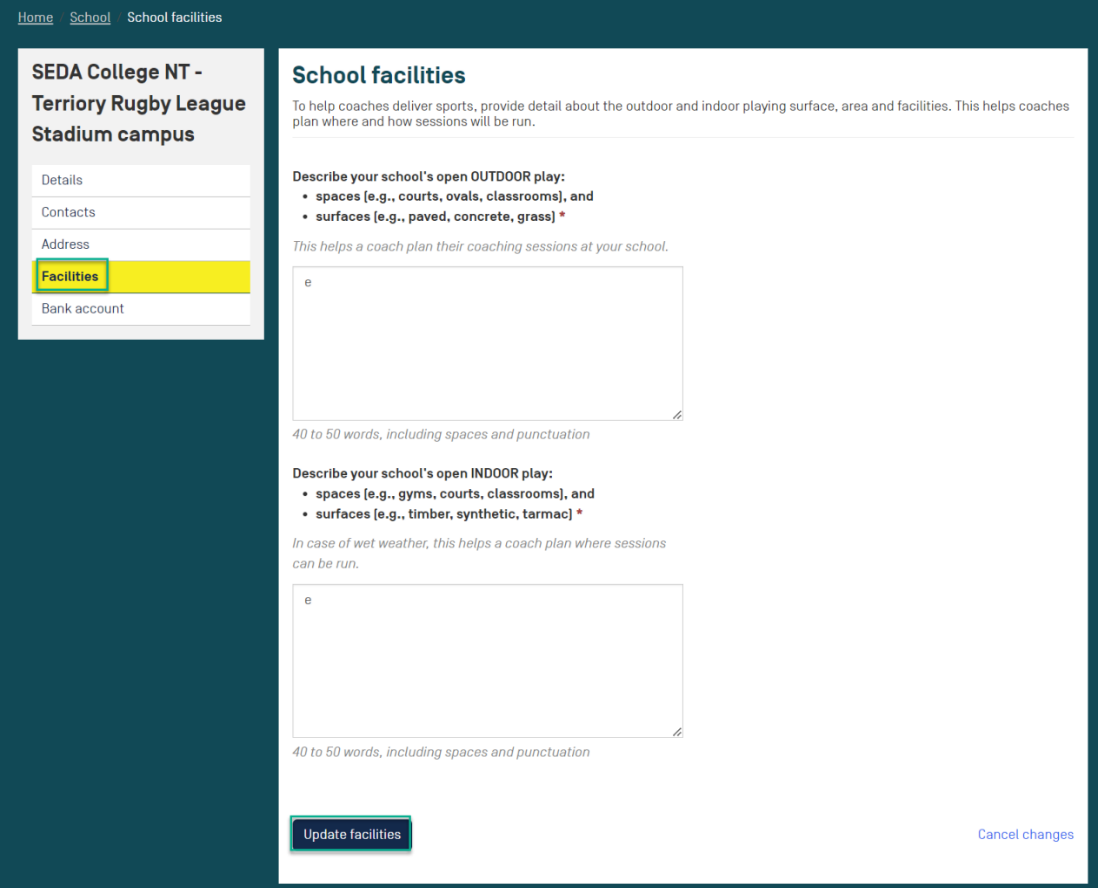The height and width of the screenshot is (888, 1098).
Task: Open the Home breadcrumb link
Action: click(35, 18)
